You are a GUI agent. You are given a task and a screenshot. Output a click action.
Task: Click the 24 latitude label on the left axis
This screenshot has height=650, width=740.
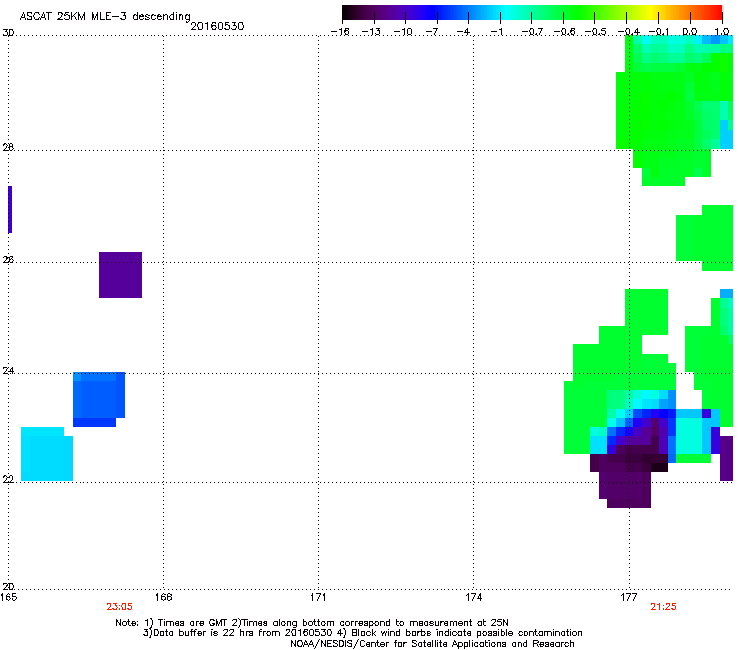click(8, 371)
